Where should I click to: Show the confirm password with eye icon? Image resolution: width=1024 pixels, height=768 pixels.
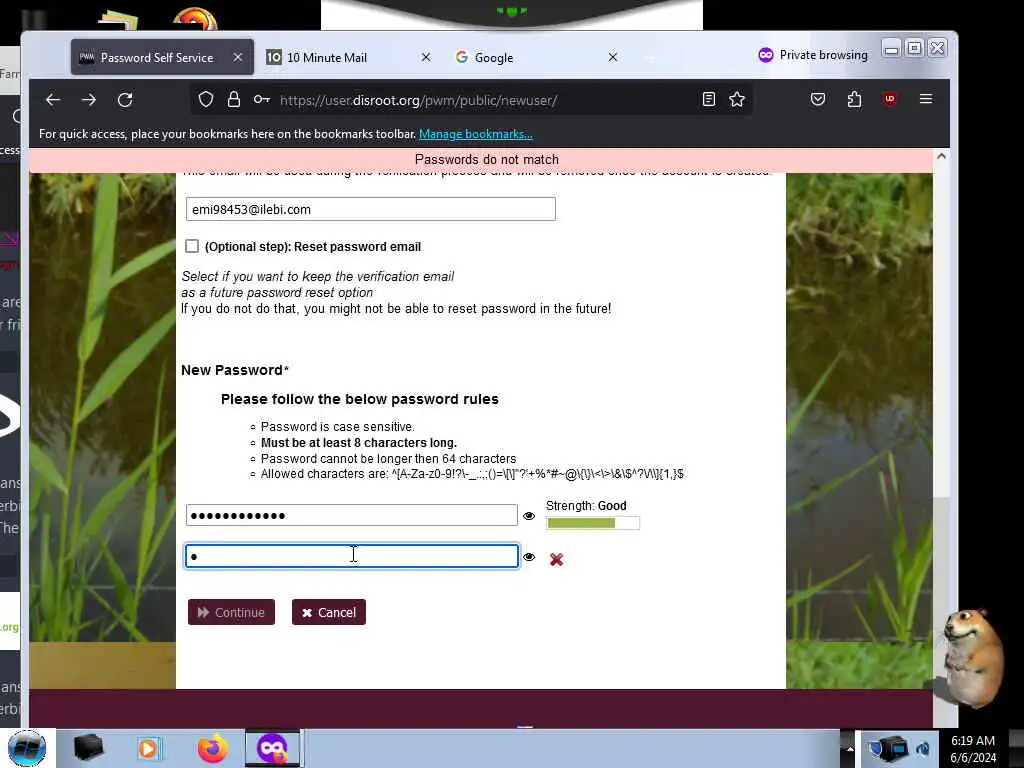tap(529, 557)
